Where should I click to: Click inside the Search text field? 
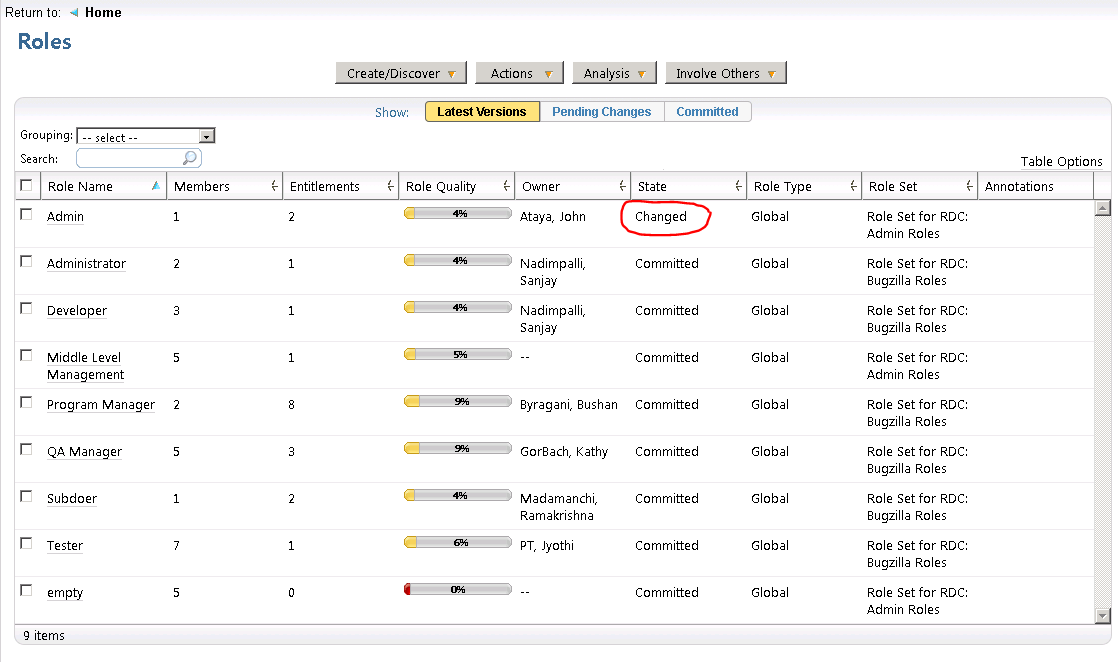[x=129, y=158]
